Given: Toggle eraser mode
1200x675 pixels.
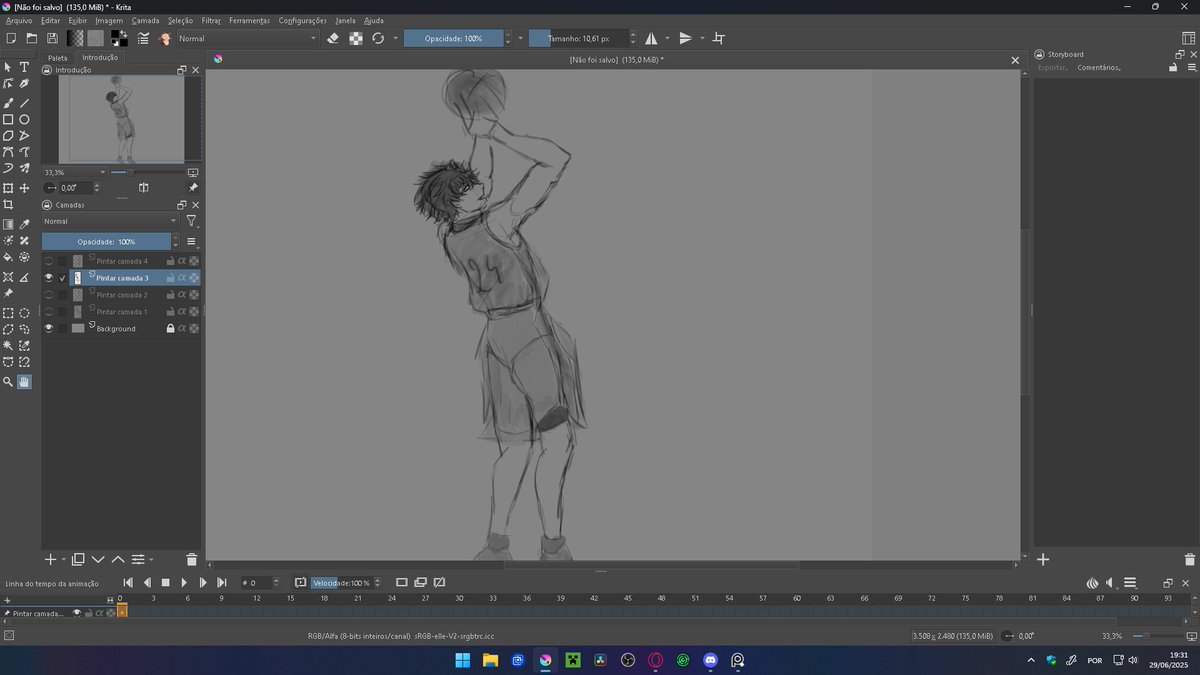Looking at the screenshot, I should click(x=334, y=38).
